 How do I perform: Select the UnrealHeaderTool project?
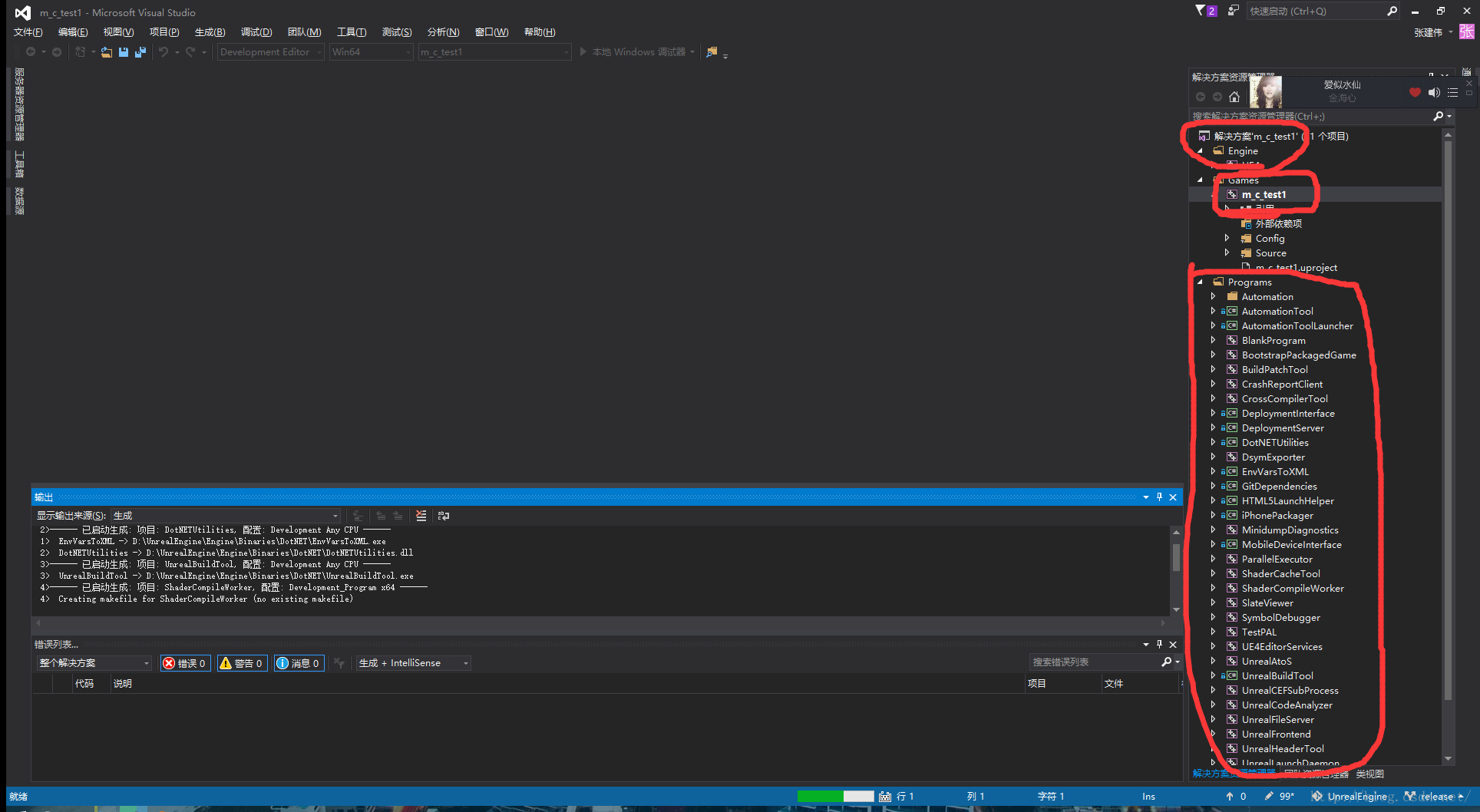click(x=1283, y=749)
